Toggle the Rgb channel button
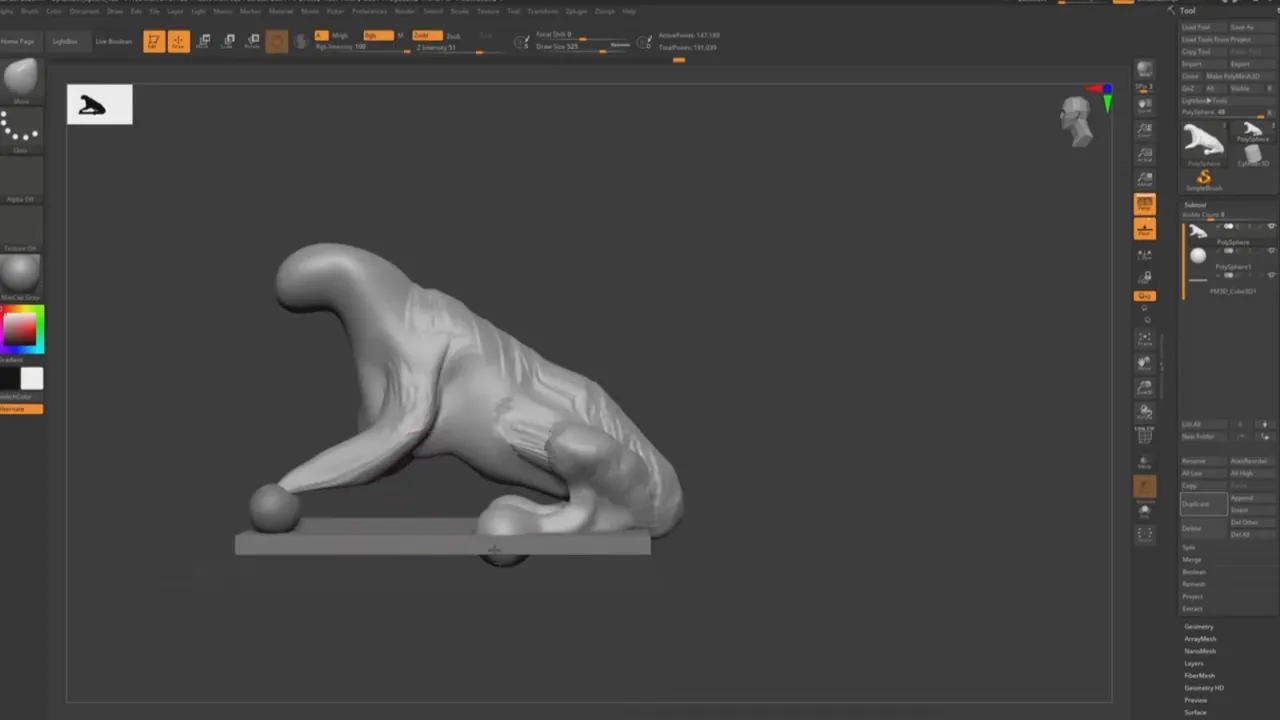 tap(377, 35)
